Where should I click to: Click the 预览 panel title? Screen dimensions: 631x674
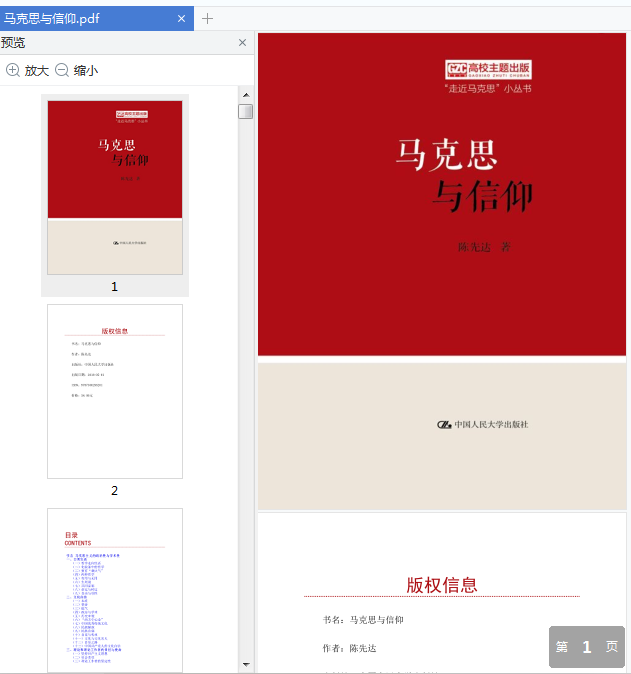tap(13, 43)
